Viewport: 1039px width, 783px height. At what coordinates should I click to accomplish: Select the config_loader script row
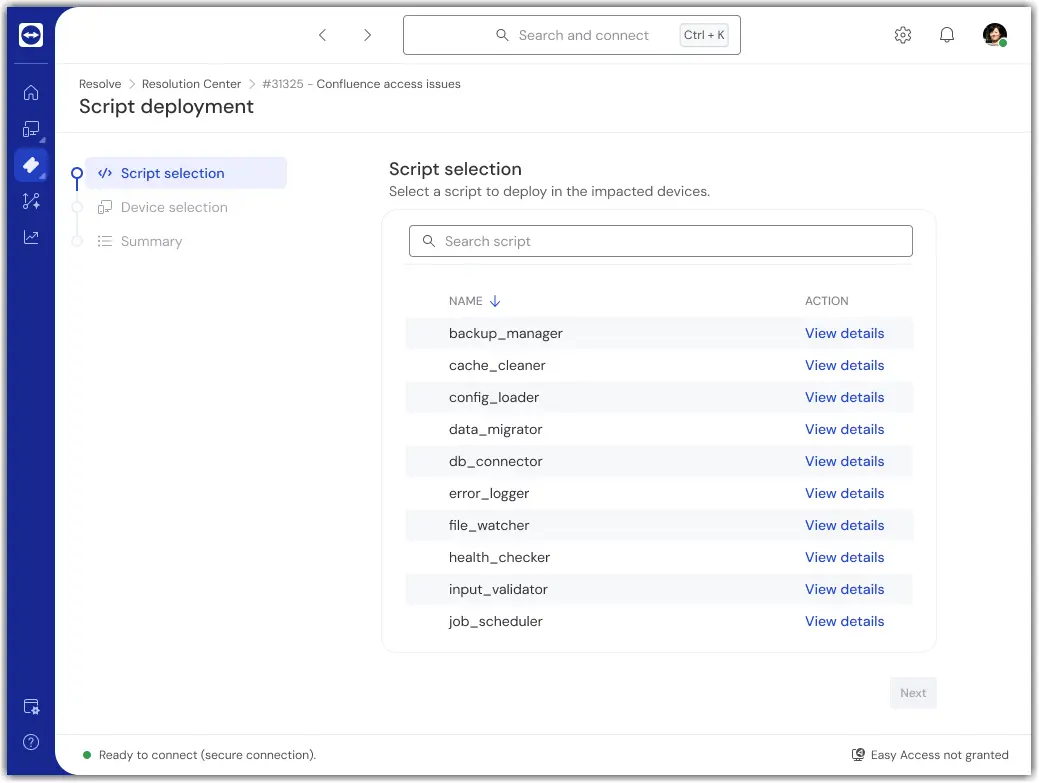point(659,397)
